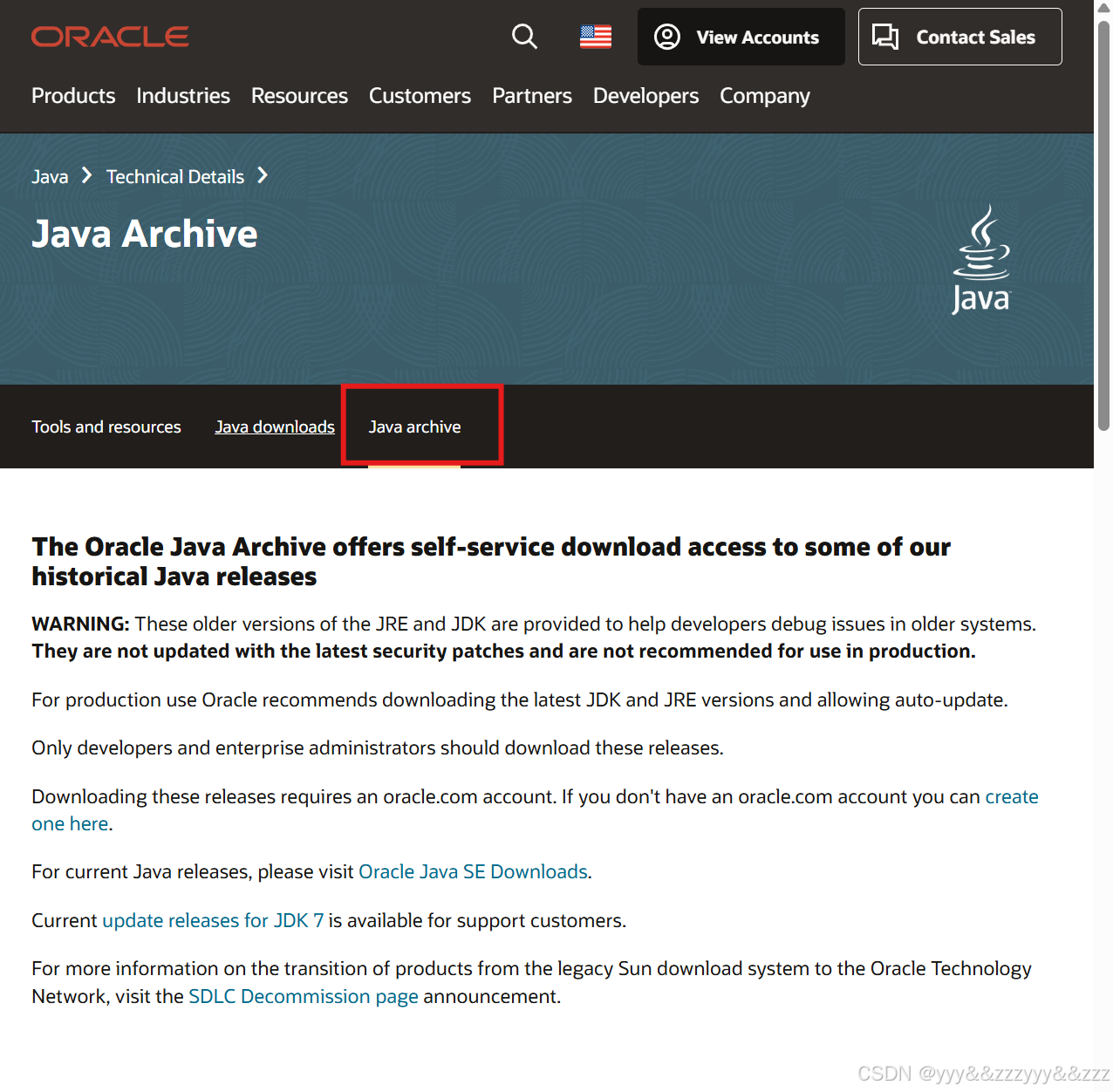This screenshot has width=1113, height=1092.
Task: Click the chevron after Technical Details breadcrumb
Action: [263, 176]
